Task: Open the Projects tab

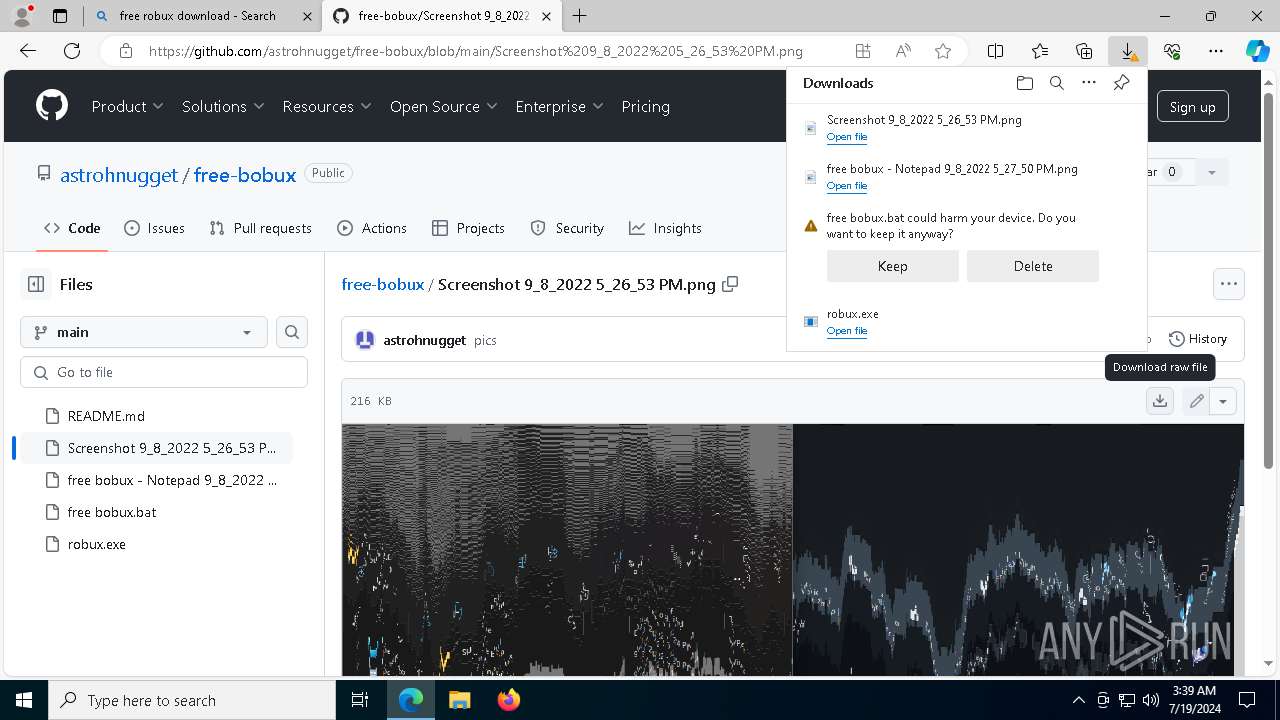Action: pos(468,228)
